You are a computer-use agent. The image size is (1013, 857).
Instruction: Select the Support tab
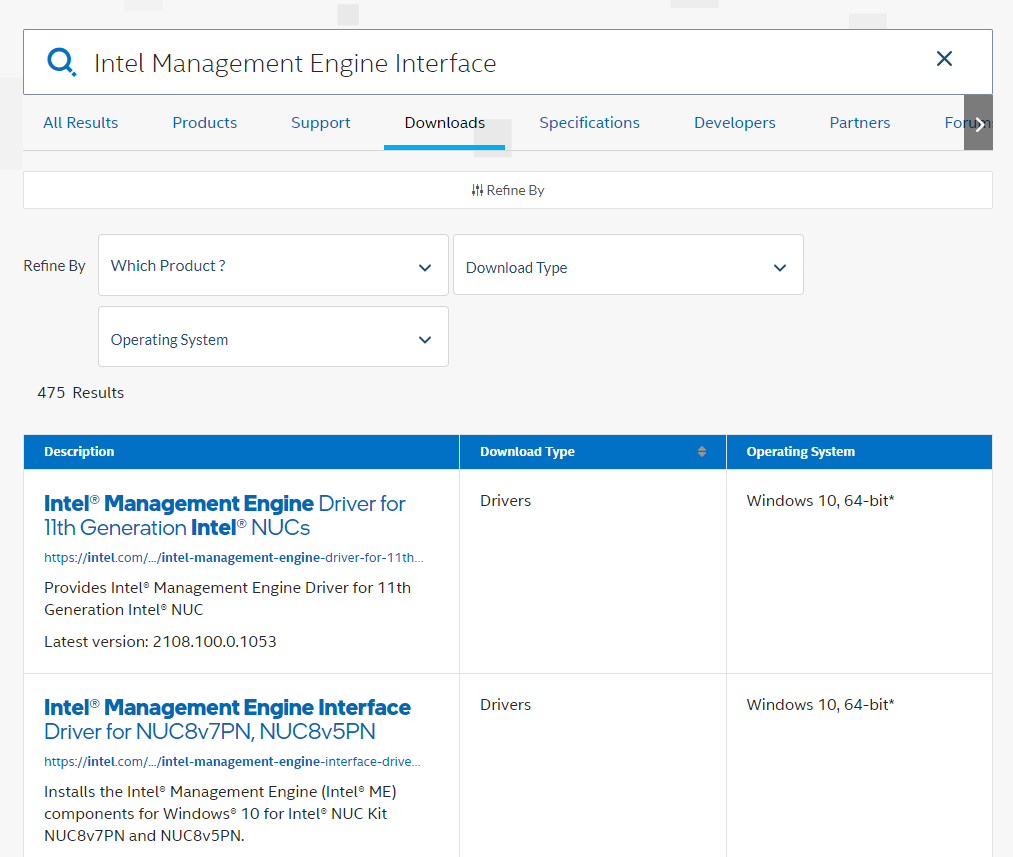320,122
